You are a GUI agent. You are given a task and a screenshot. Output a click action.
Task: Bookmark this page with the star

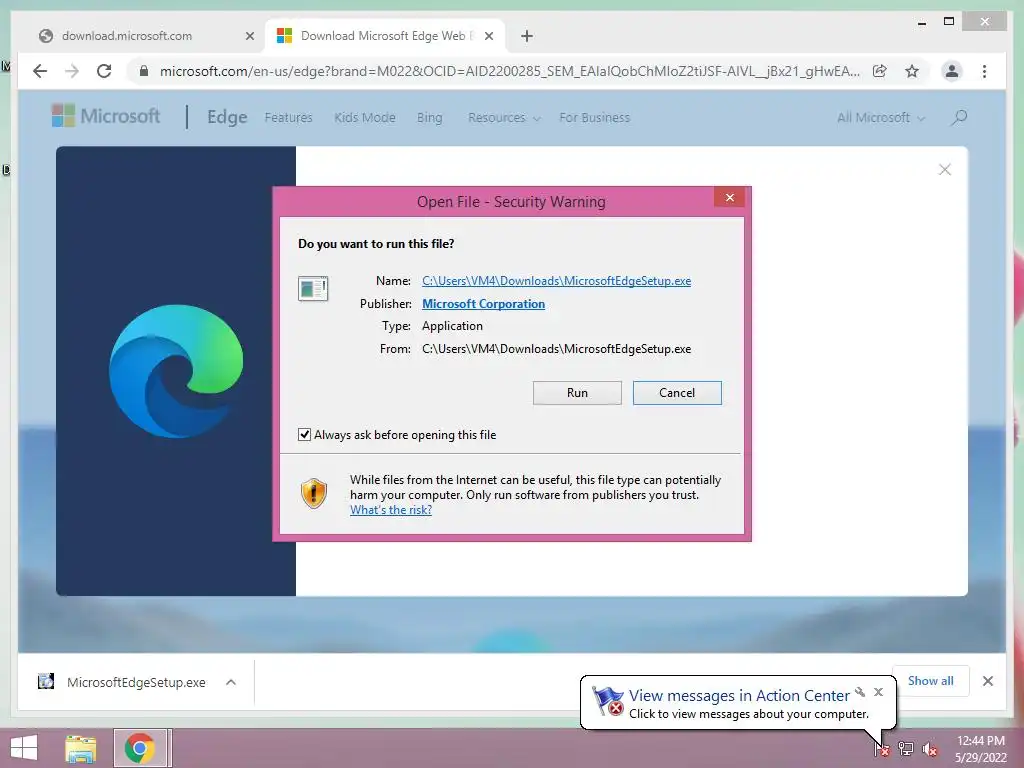point(912,71)
